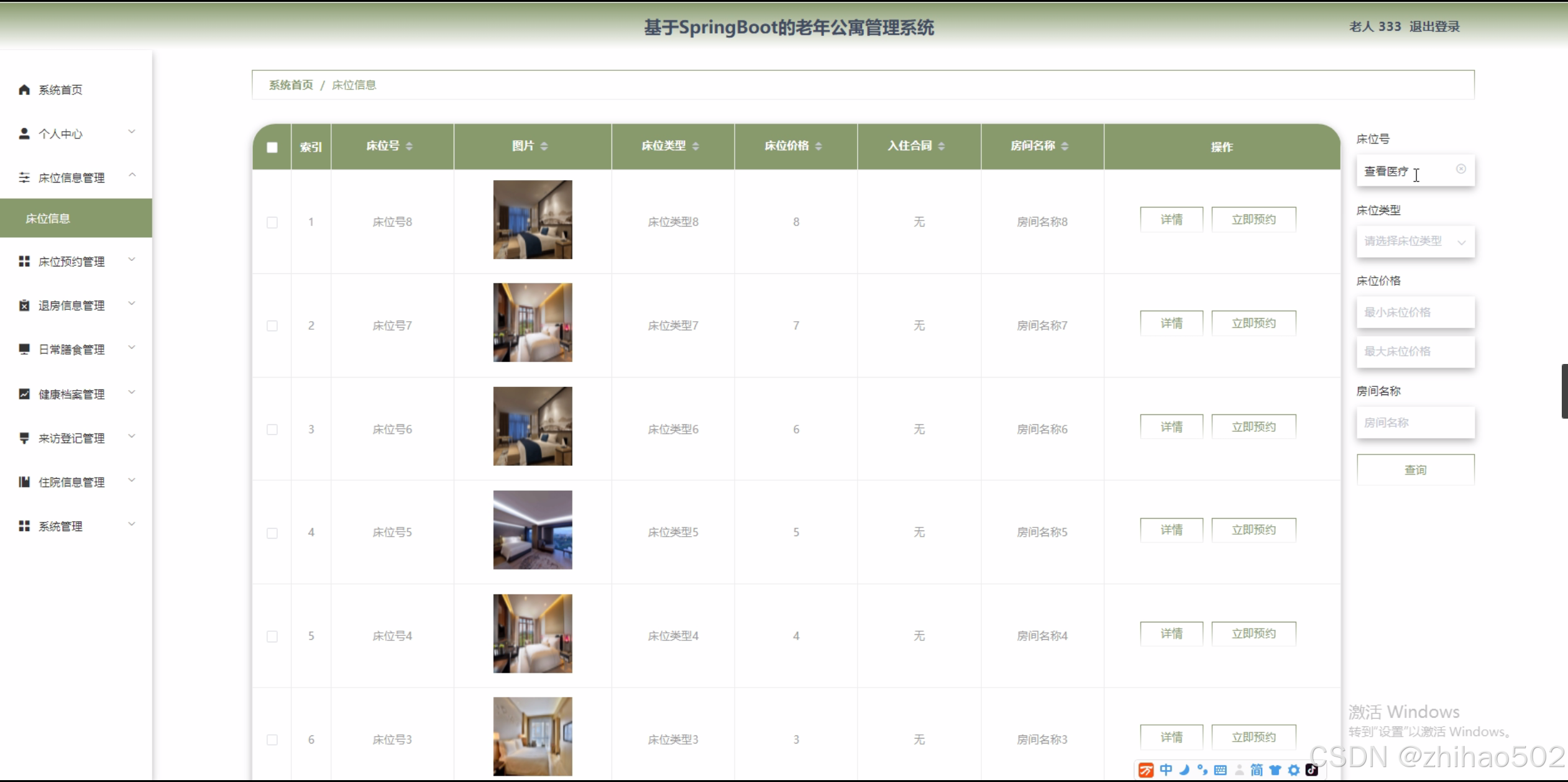The height and width of the screenshot is (782, 1568).
Task: Open 系统首页 in the sidebar
Action: tap(76, 90)
